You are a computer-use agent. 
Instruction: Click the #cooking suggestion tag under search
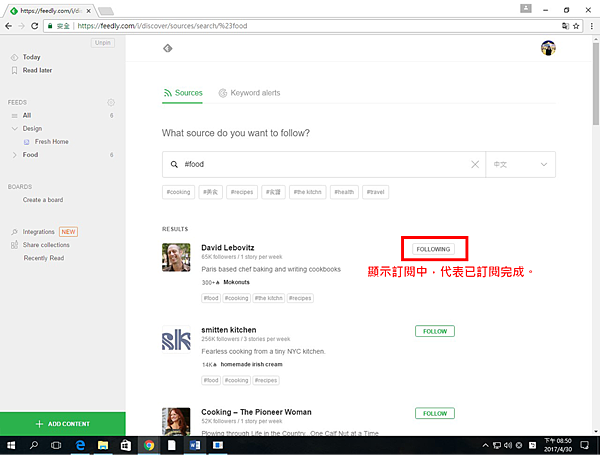[x=178, y=192]
